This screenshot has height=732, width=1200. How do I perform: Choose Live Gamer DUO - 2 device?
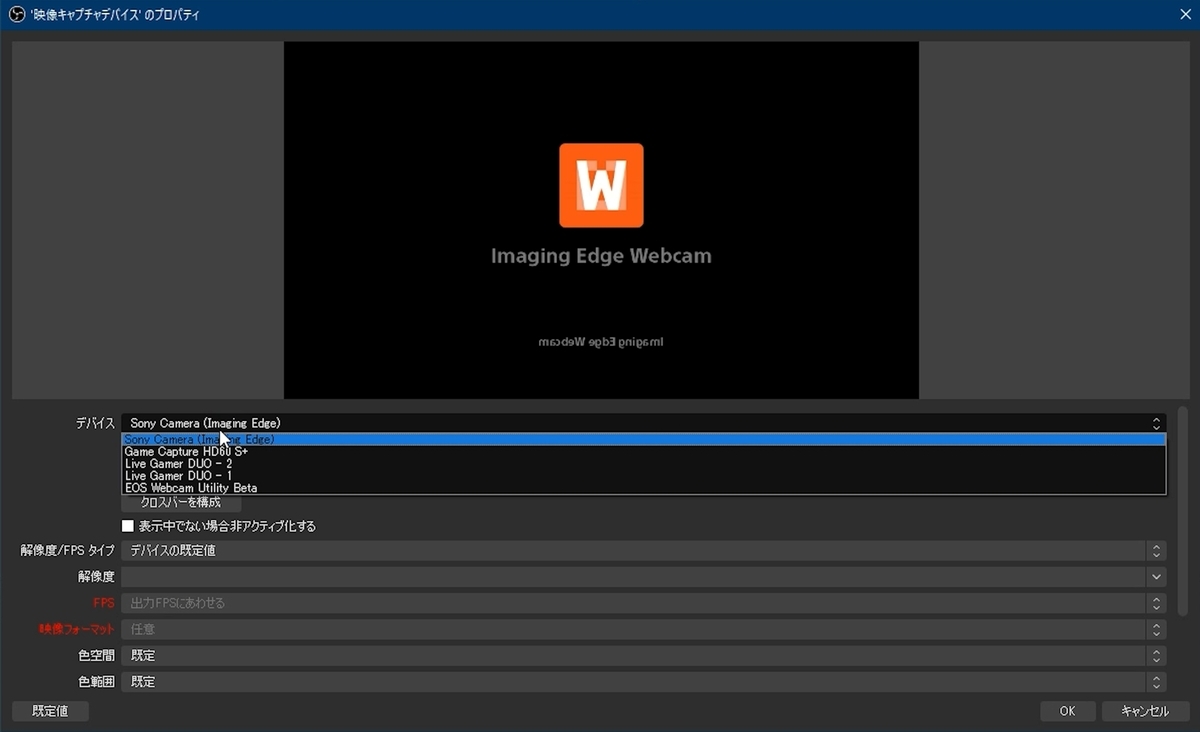[x=644, y=464]
